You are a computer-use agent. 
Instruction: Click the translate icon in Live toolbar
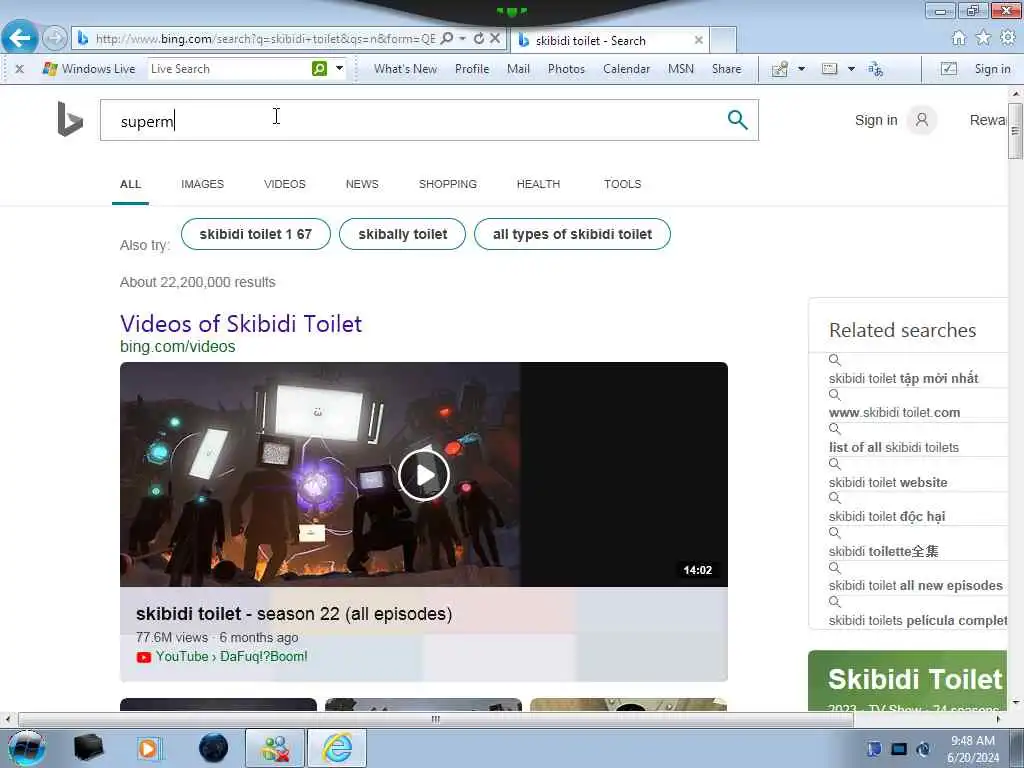(x=875, y=69)
